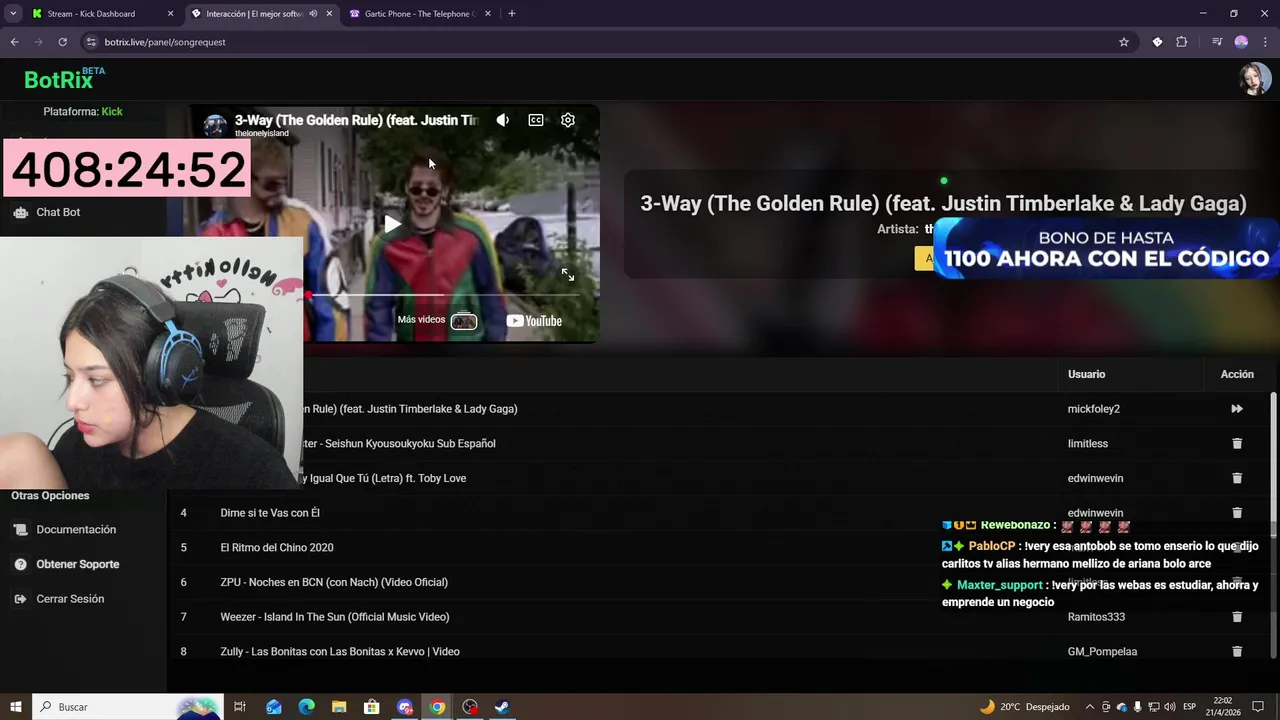
Task: Go back to the previous page
Action: 14,42
